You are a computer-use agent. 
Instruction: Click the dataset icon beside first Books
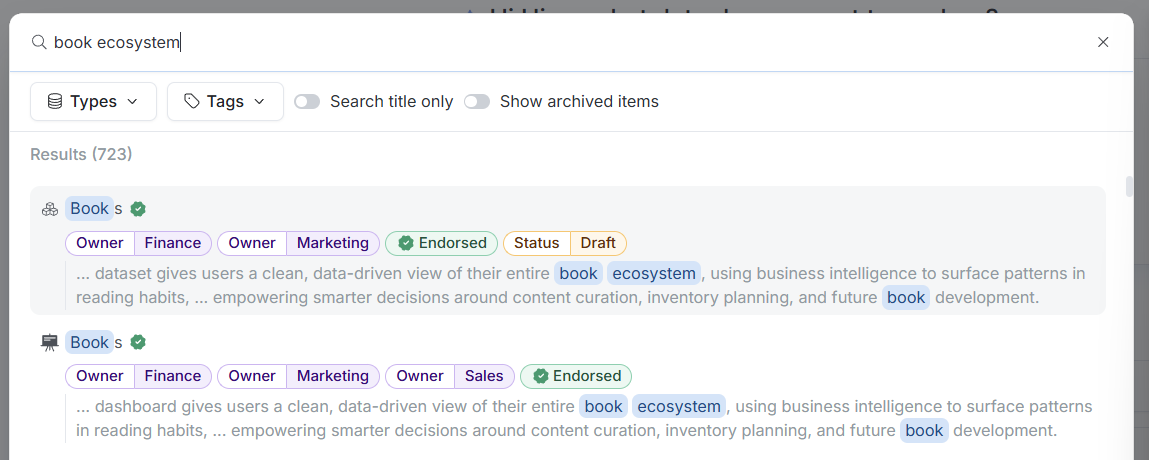coord(50,209)
